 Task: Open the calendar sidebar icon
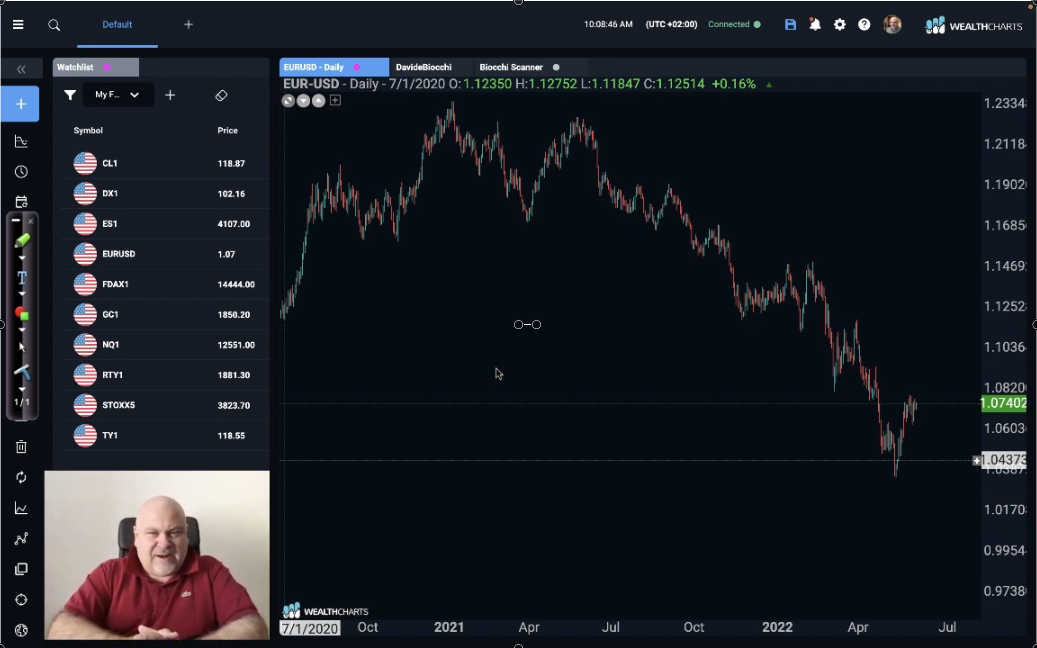pos(21,202)
